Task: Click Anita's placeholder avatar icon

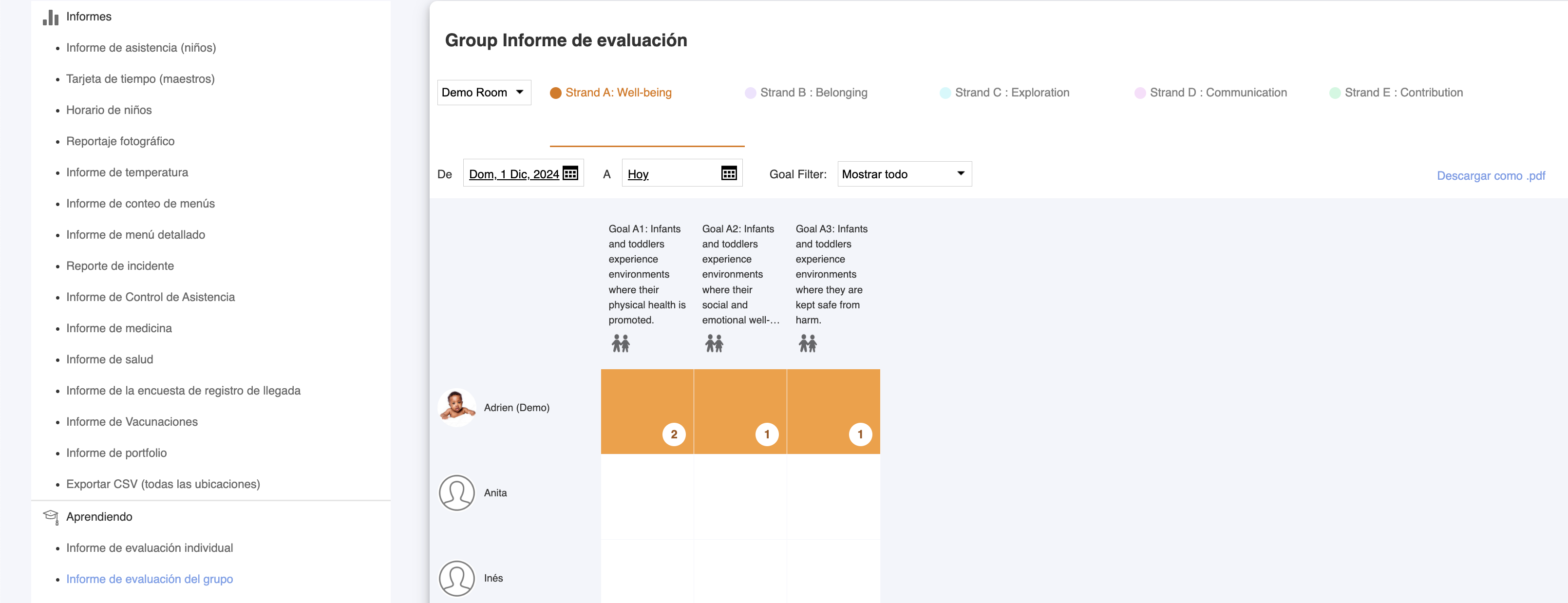Action: (456, 493)
